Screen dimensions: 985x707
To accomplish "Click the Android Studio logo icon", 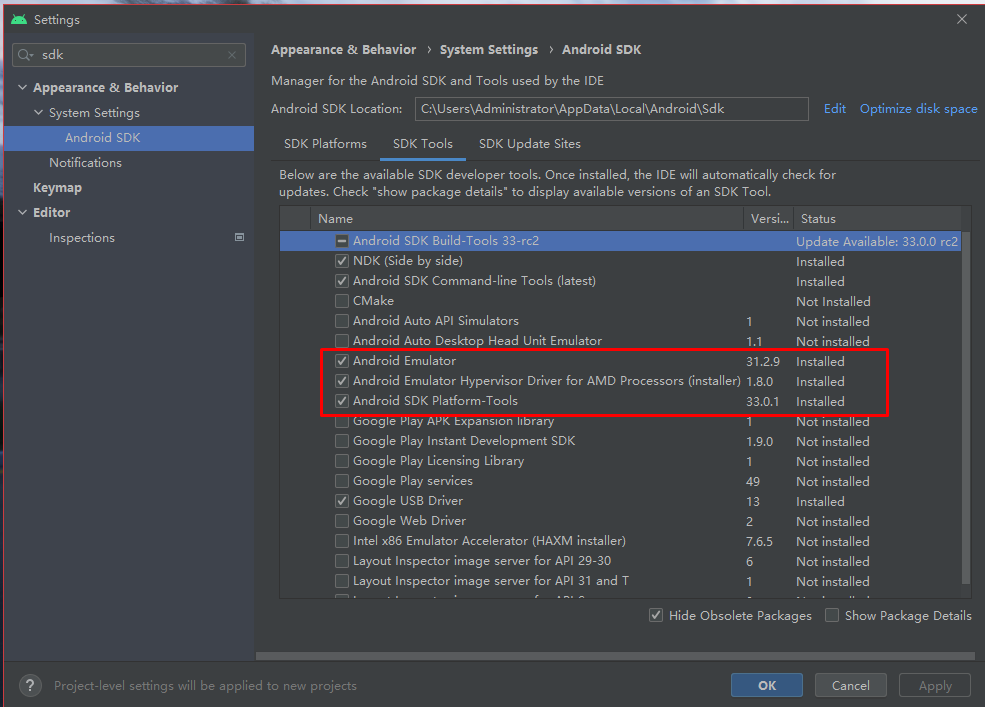I will (19, 19).
